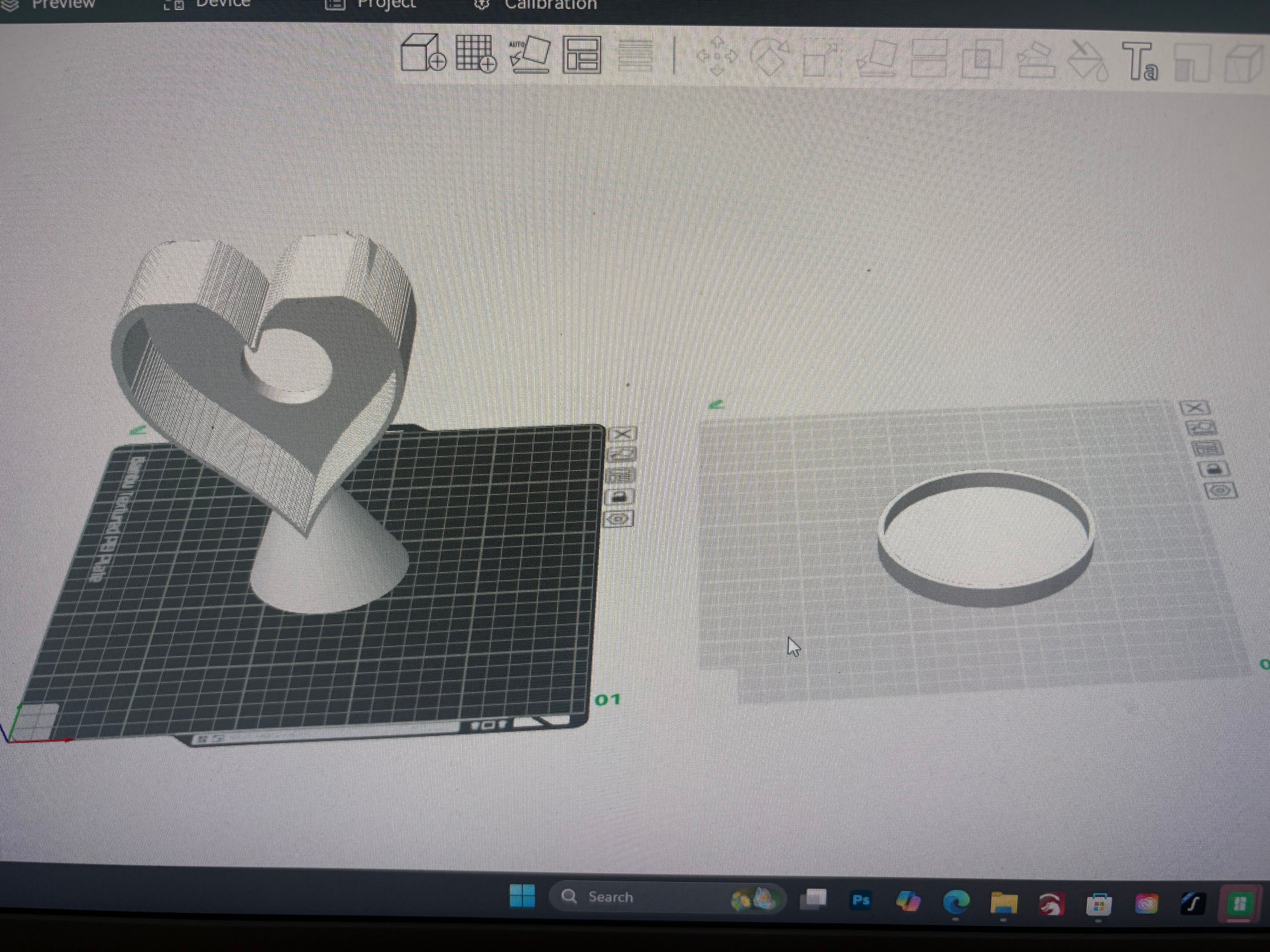Click the toolbar icon right of Text tool
This screenshot has height=952, width=1270.
[1193, 63]
